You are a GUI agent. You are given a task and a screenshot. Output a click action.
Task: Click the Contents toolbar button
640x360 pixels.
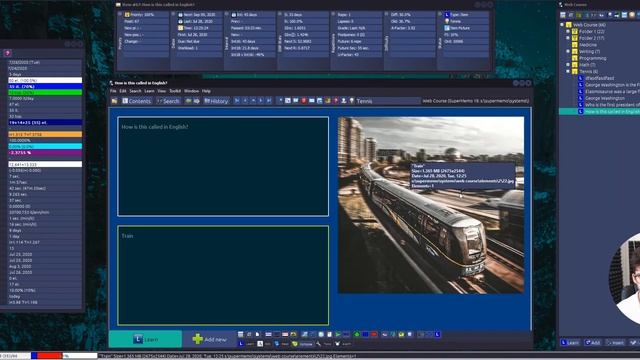137,101
